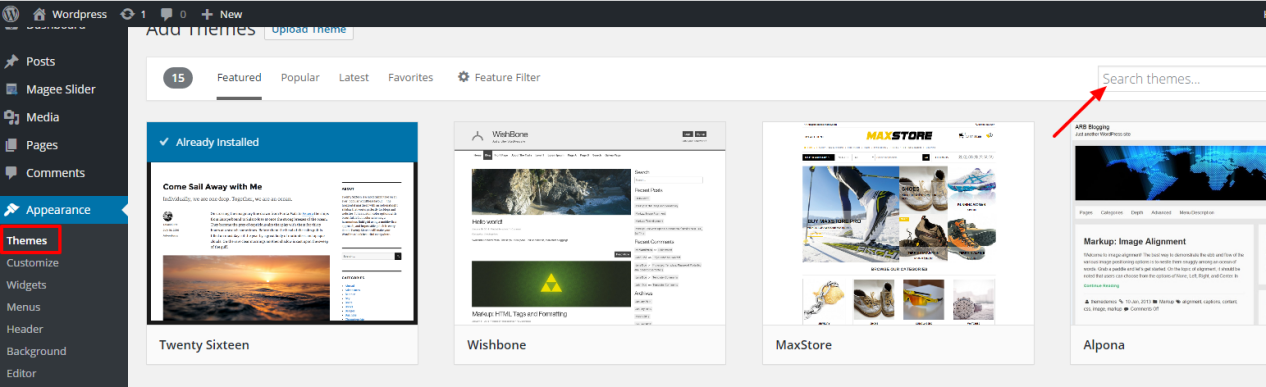This screenshot has height=387, width=1266.
Task: Click the Twenty Sixteen theme name
Action: 204,345
